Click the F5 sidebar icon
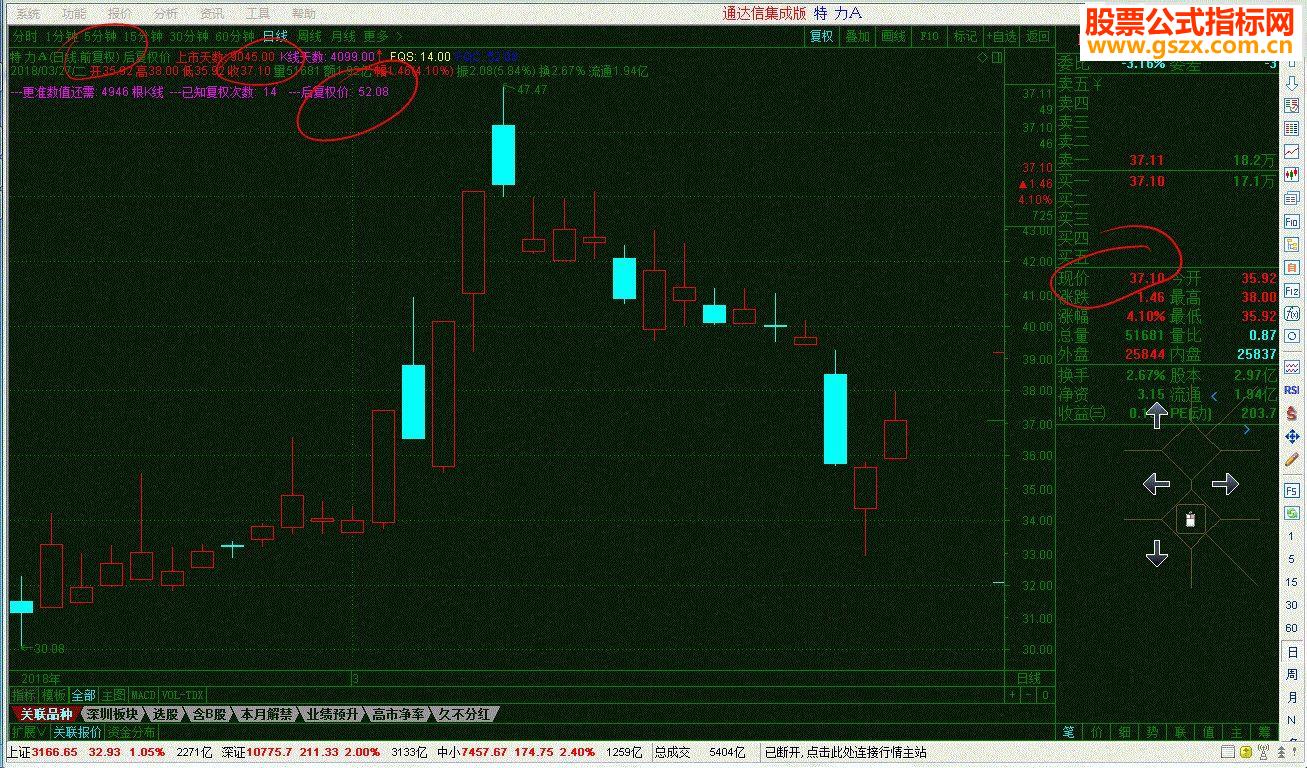1307x768 pixels. pyautogui.click(x=1292, y=490)
